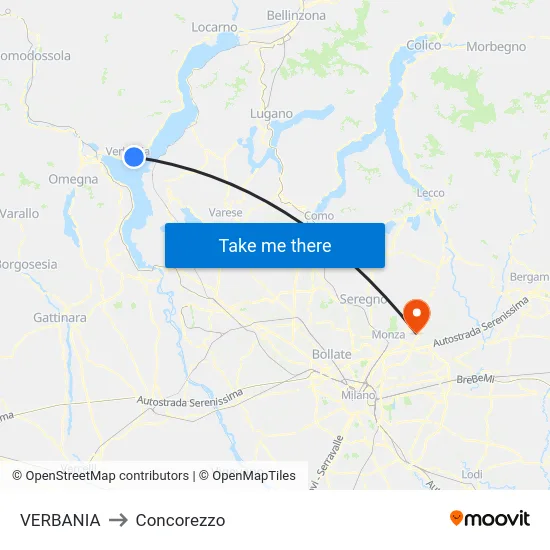Click the Locarno label on the map

[214, 27]
